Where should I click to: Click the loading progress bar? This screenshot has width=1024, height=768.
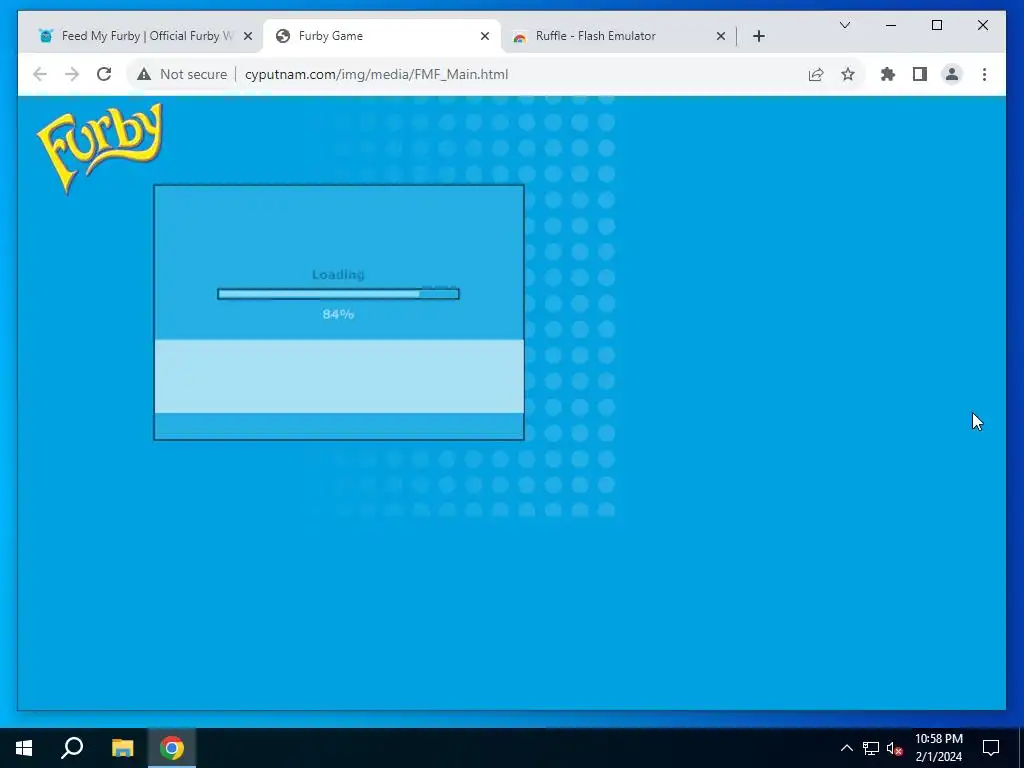338,294
